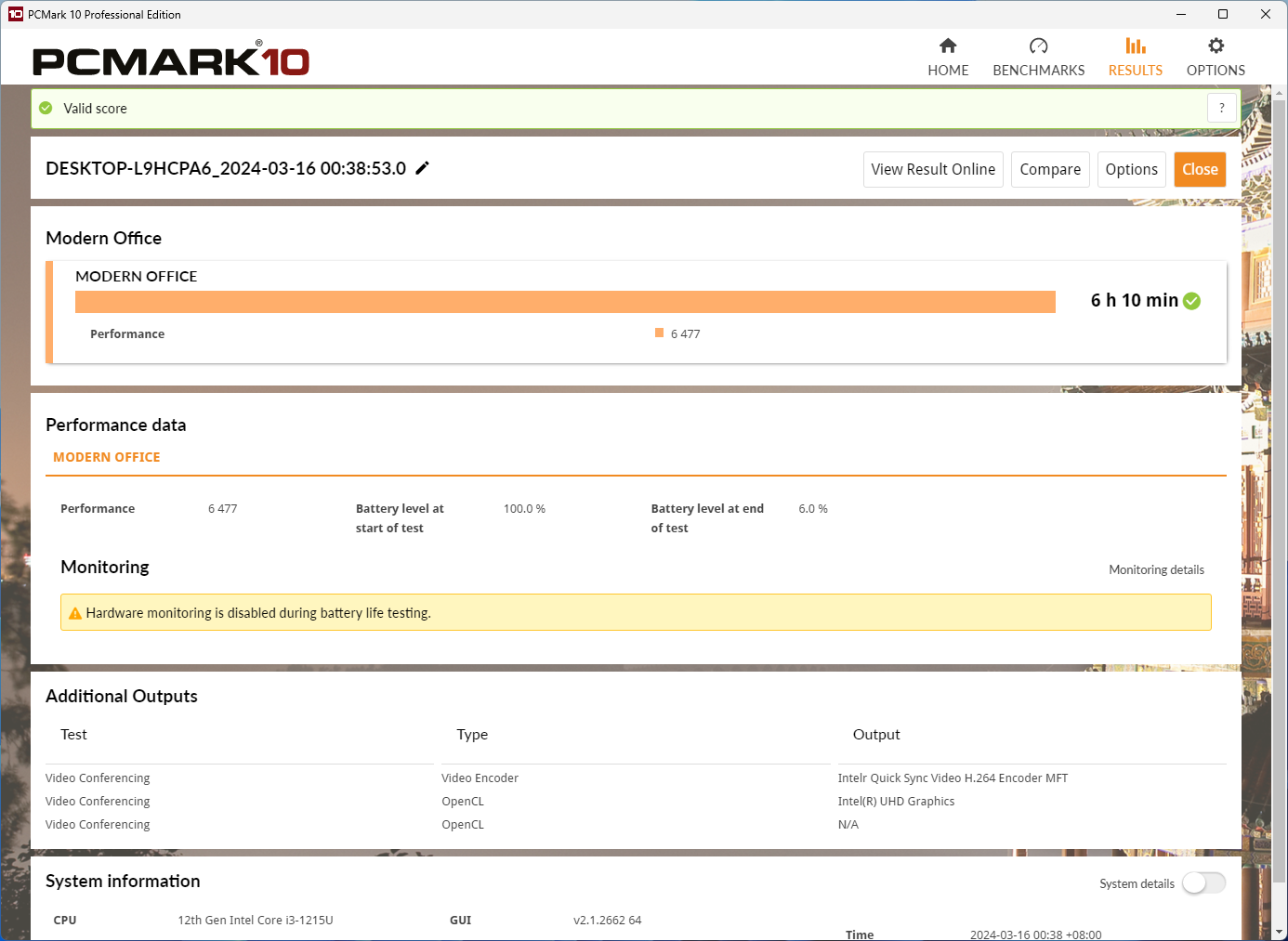Viewport: 1288px width, 941px height.
Task: Click the scrollbar down arrow
Action: 1280,932
